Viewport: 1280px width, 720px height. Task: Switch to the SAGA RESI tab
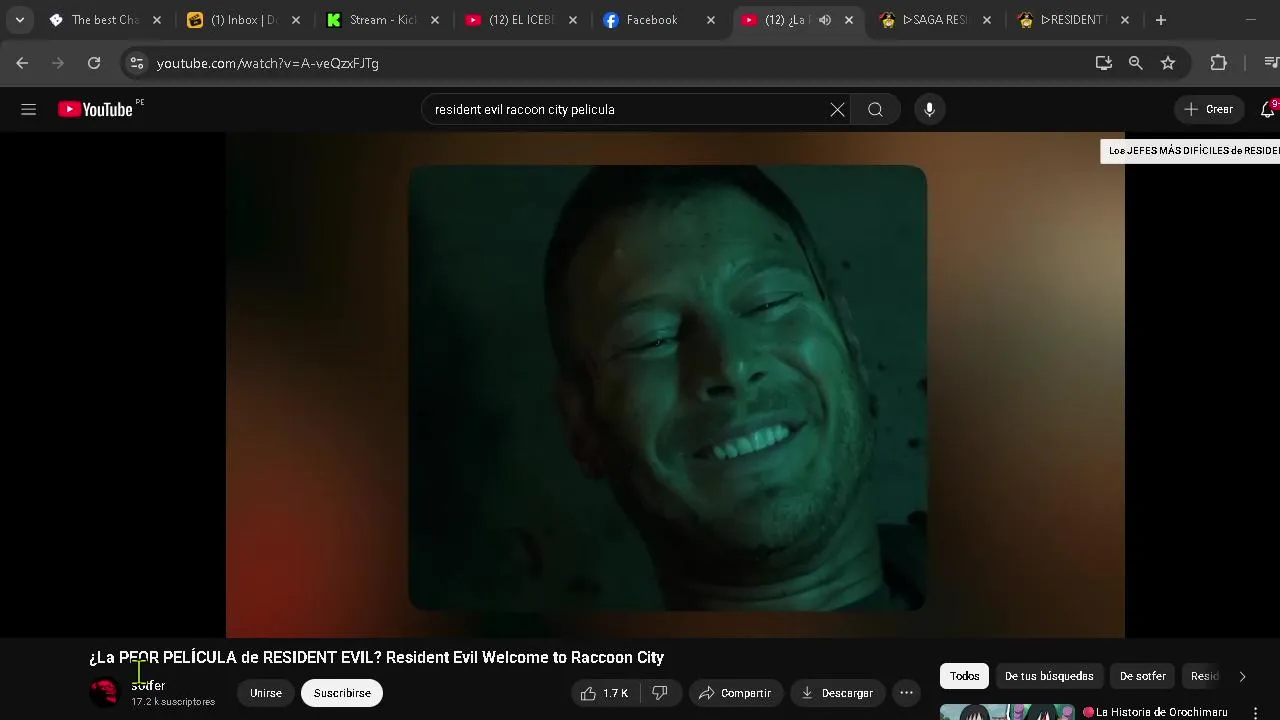[x=934, y=20]
